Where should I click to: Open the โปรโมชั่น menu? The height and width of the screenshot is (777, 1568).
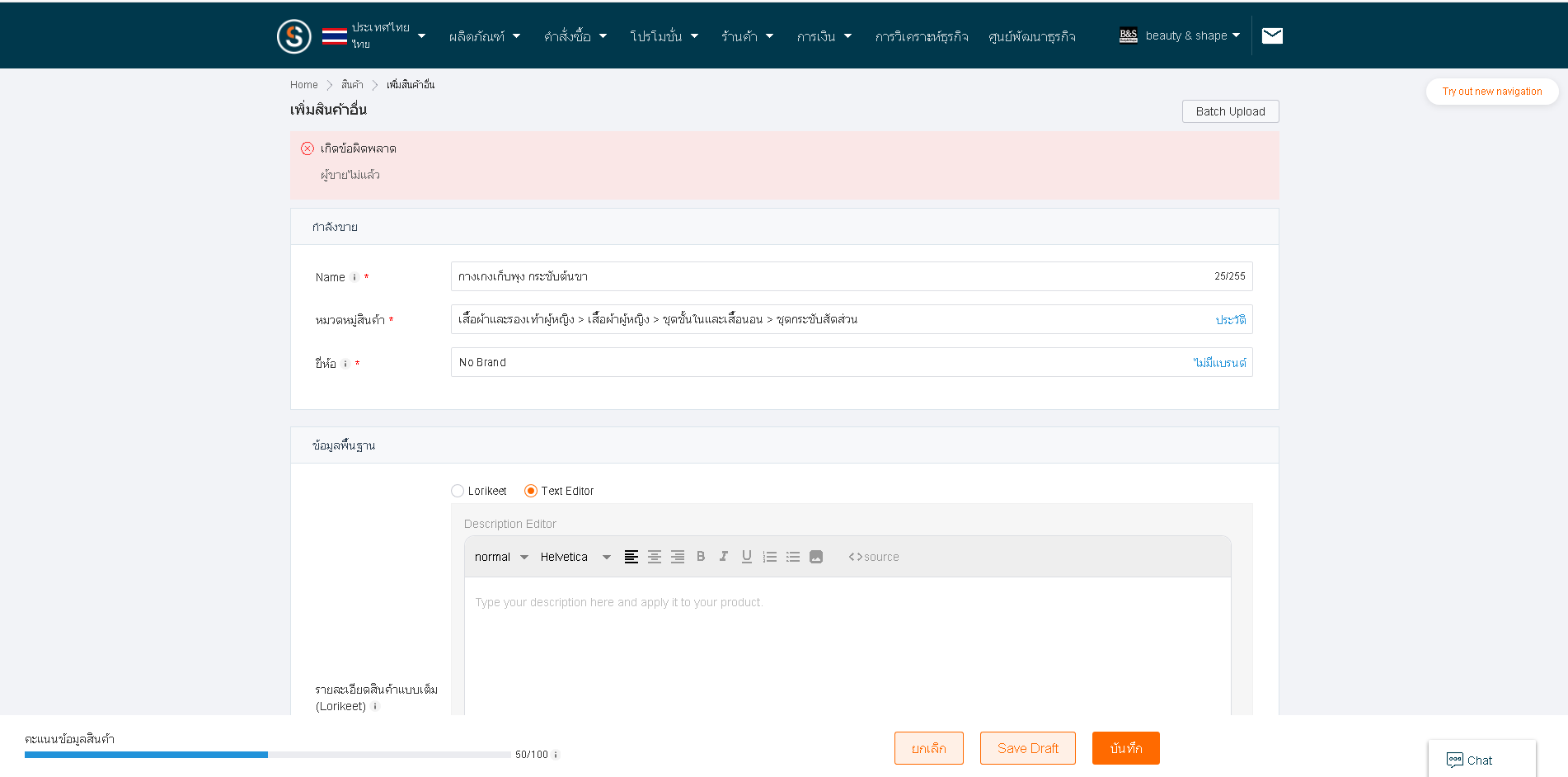tap(664, 36)
